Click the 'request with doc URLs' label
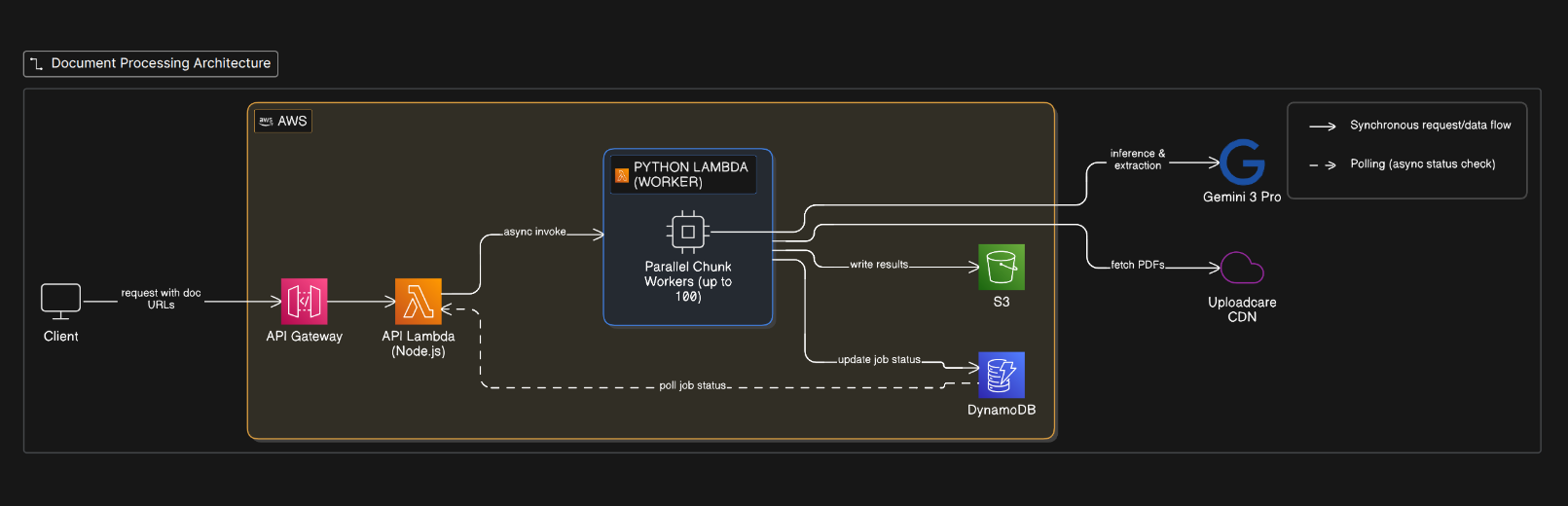1568x506 pixels. 161,299
